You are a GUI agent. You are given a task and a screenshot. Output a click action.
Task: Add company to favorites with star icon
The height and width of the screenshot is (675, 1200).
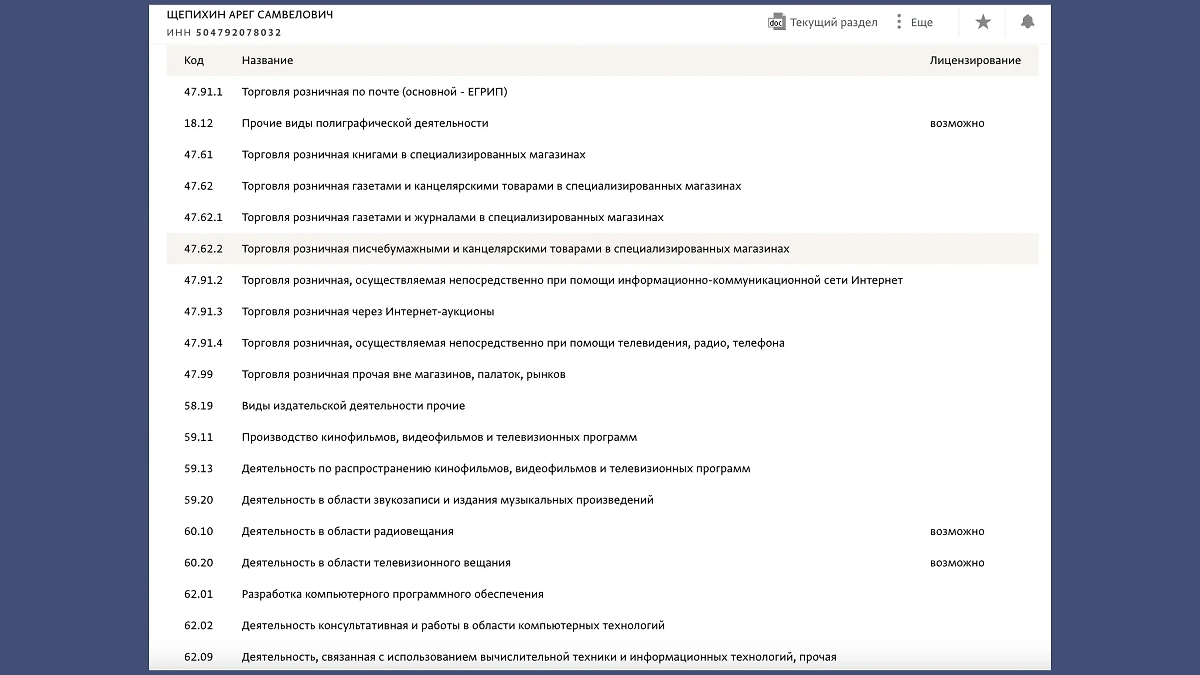click(983, 22)
